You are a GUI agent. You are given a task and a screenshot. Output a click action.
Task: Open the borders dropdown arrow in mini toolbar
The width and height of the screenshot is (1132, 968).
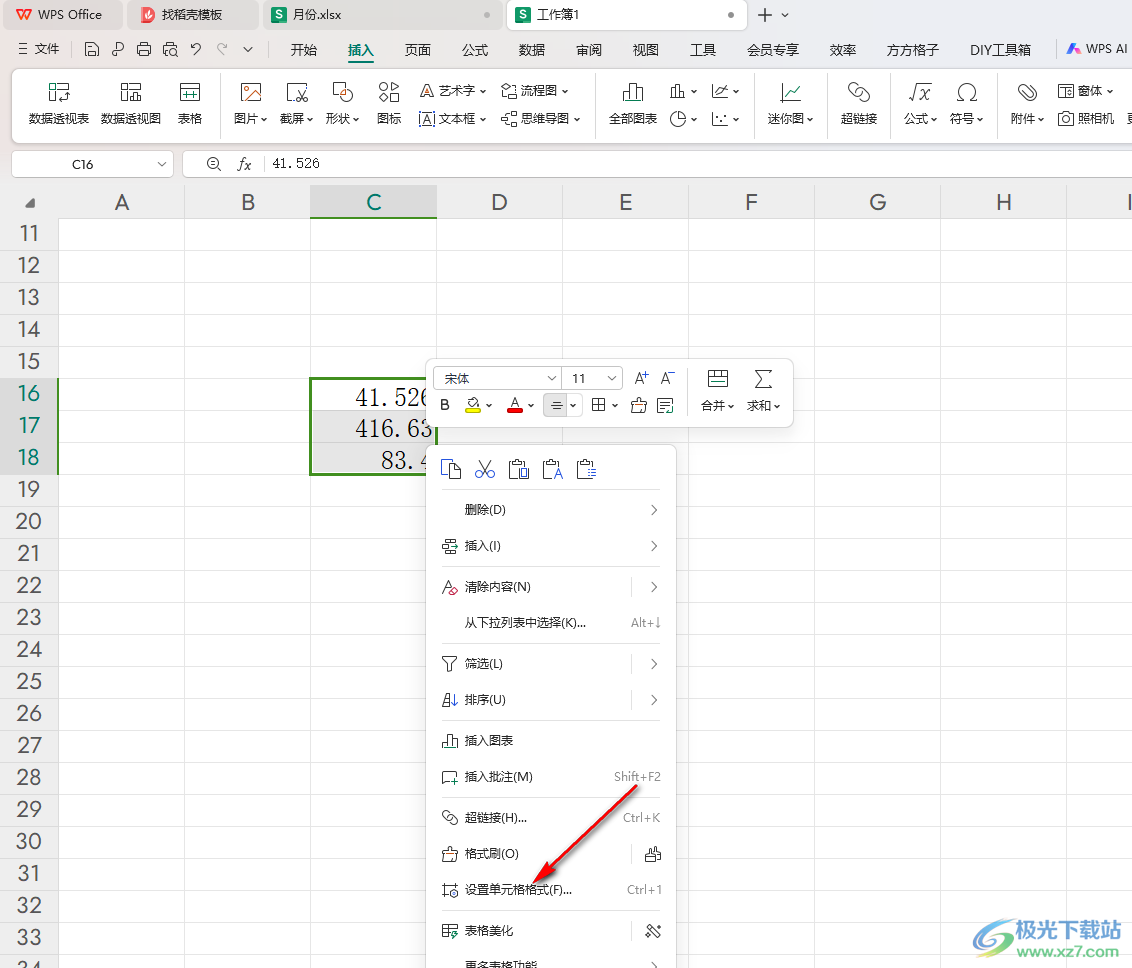click(x=615, y=406)
